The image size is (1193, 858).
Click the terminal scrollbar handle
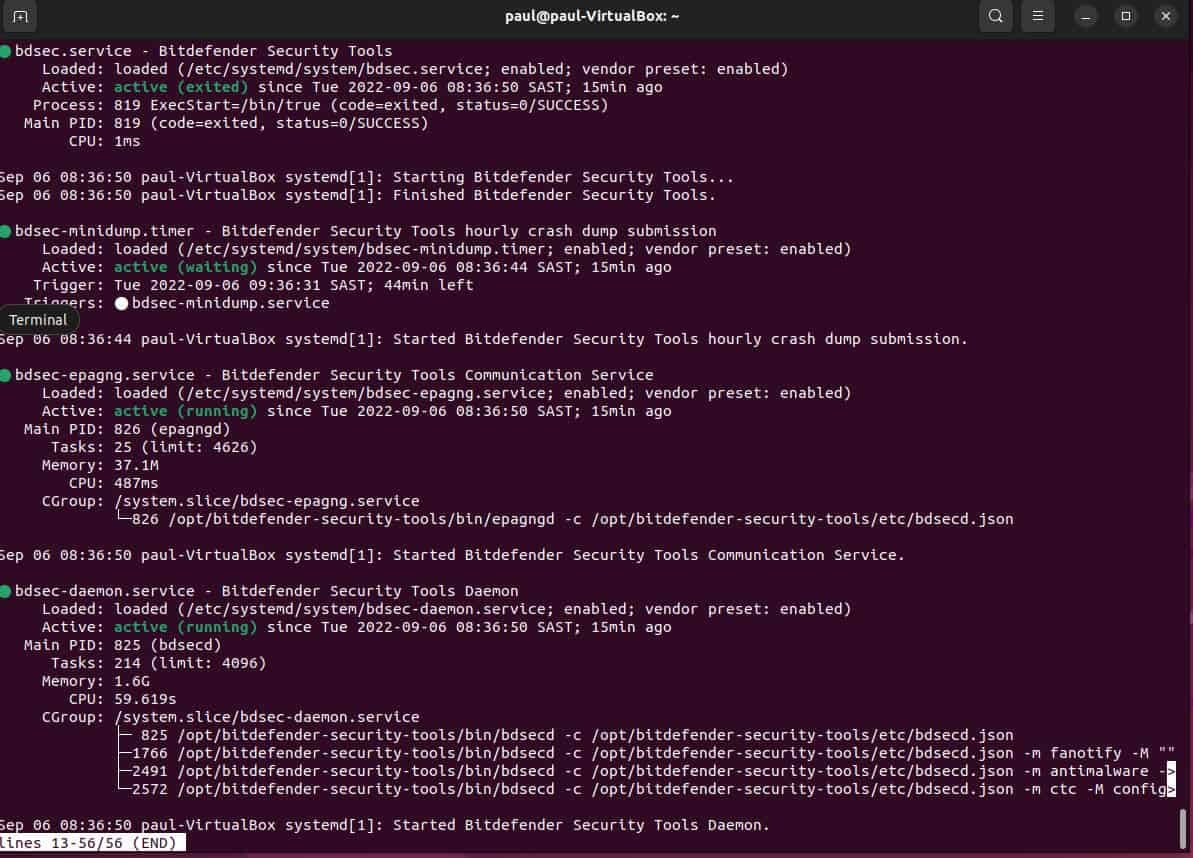1183,828
